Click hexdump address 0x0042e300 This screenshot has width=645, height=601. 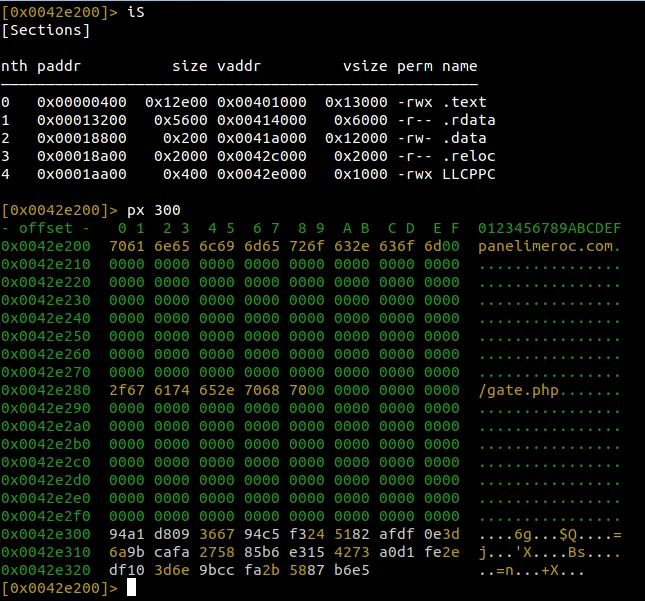pos(46,534)
